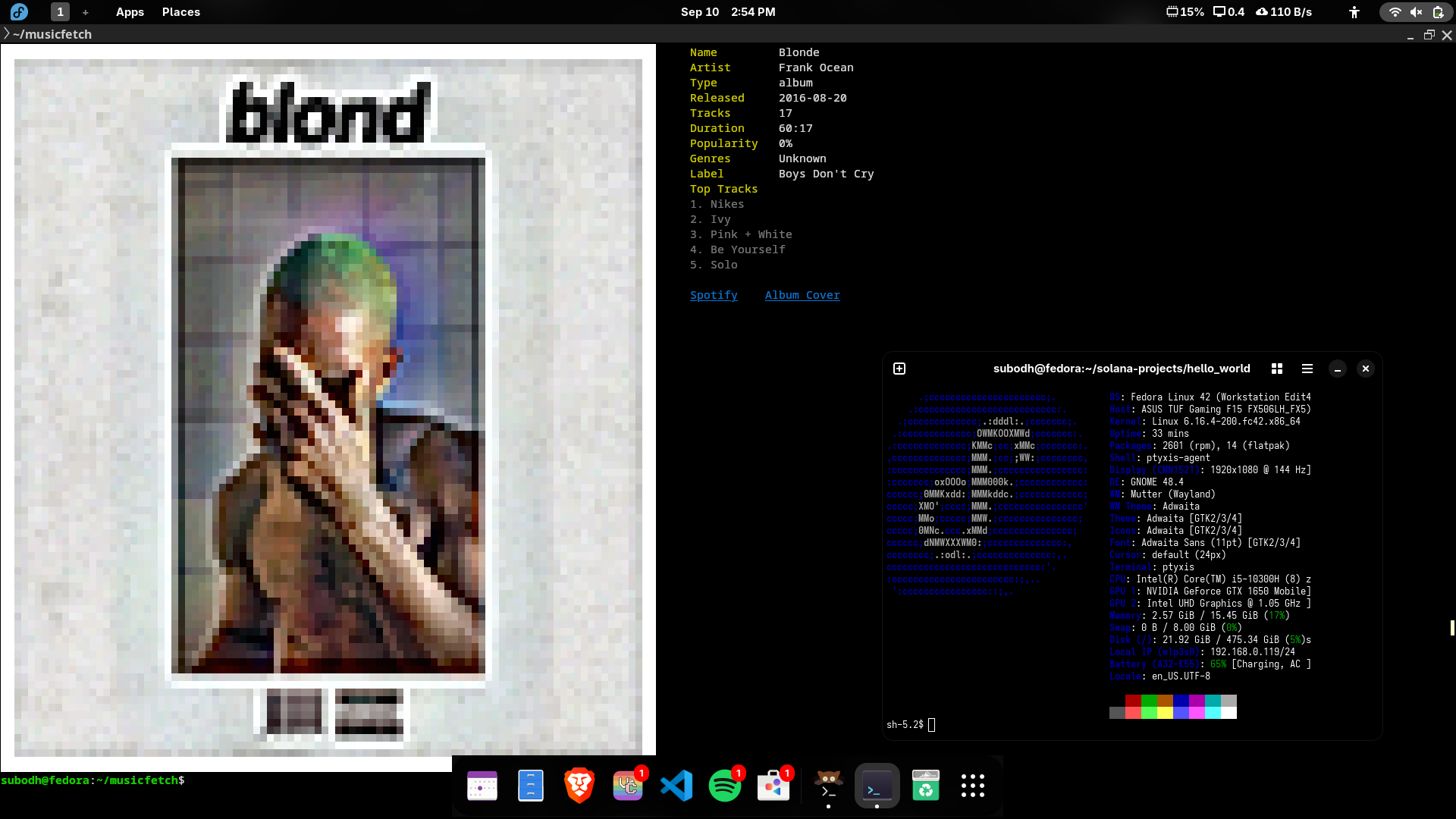Open the file manager from the dock
1456x819 pixels.
(531, 786)
